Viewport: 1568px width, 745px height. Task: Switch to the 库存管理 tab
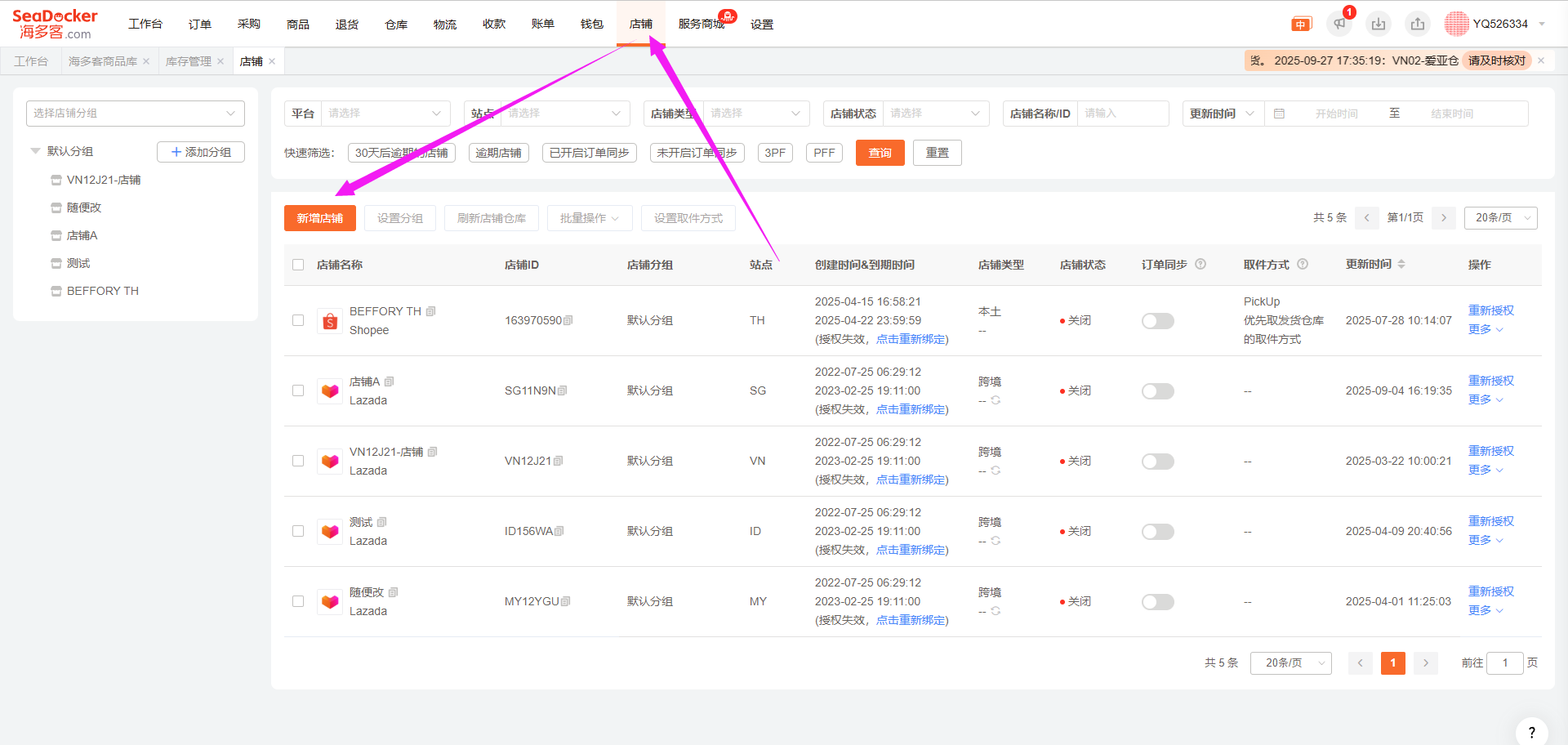(188, 61)
